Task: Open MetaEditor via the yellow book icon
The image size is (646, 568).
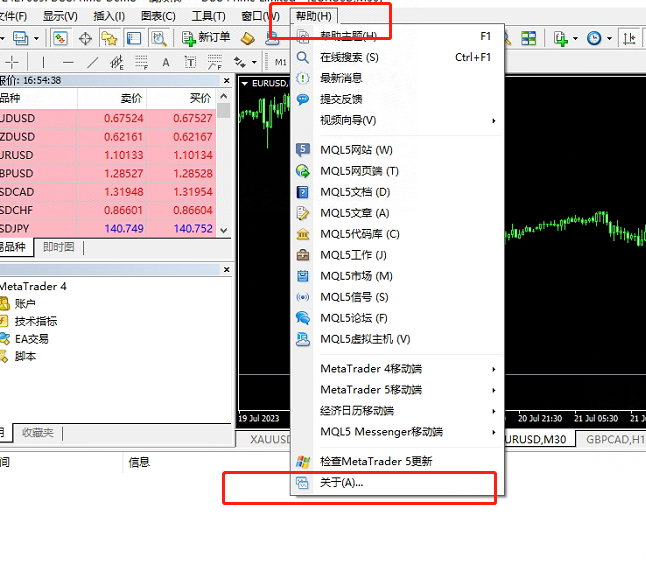Action: [x=248, y=38]
